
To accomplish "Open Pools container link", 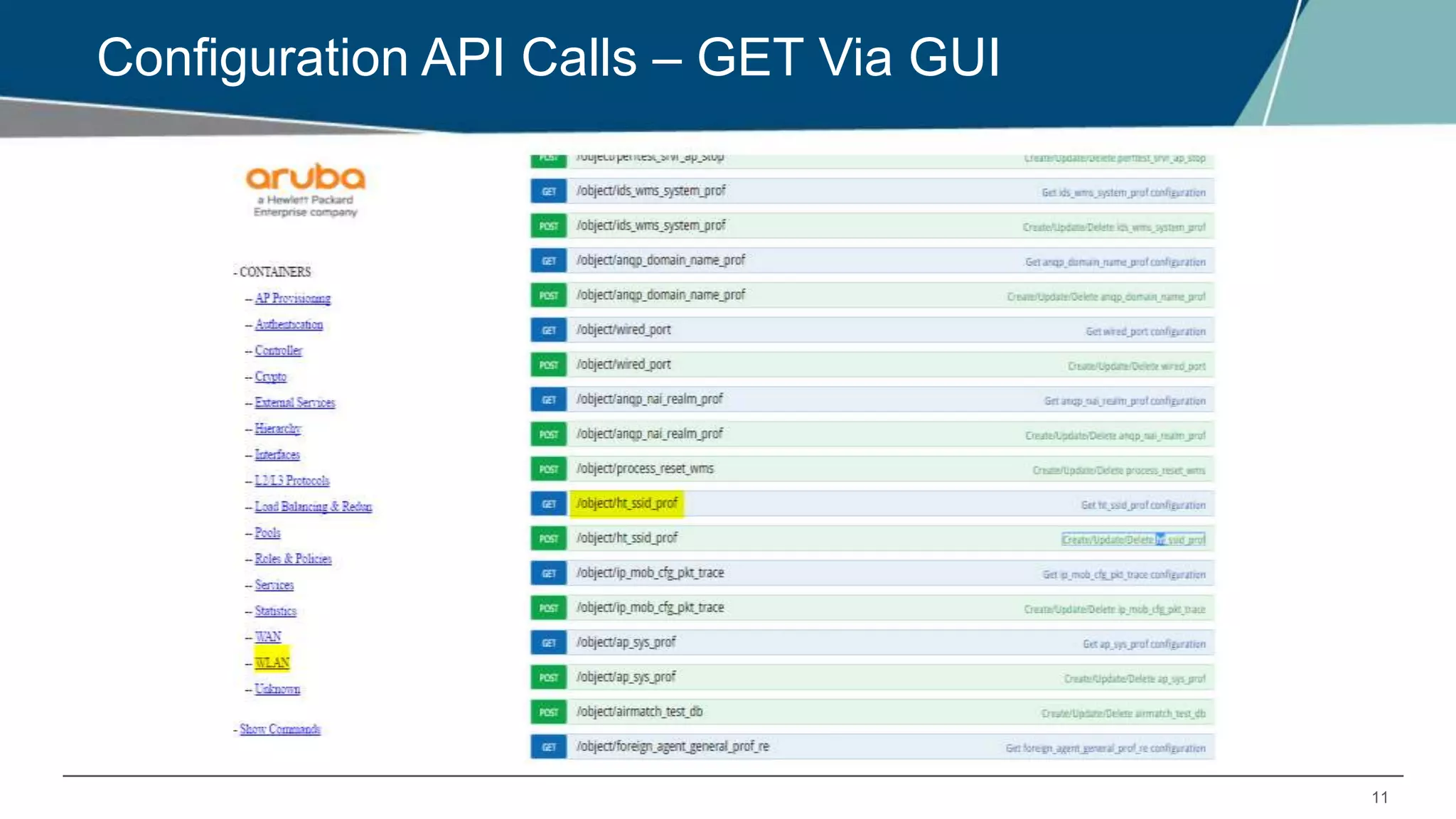I will [x=267, y=532].
